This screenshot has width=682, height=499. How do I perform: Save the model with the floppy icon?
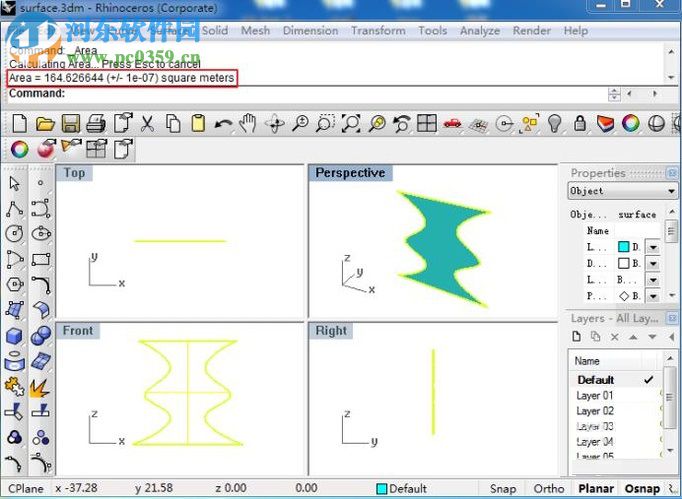pos(70,124)
